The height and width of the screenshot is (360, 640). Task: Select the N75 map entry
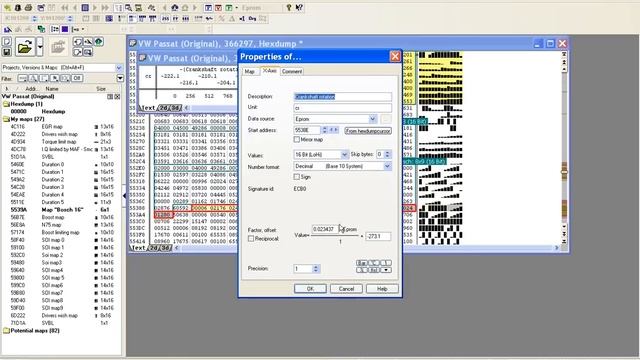pyautogui.click(x=51, y=224)
